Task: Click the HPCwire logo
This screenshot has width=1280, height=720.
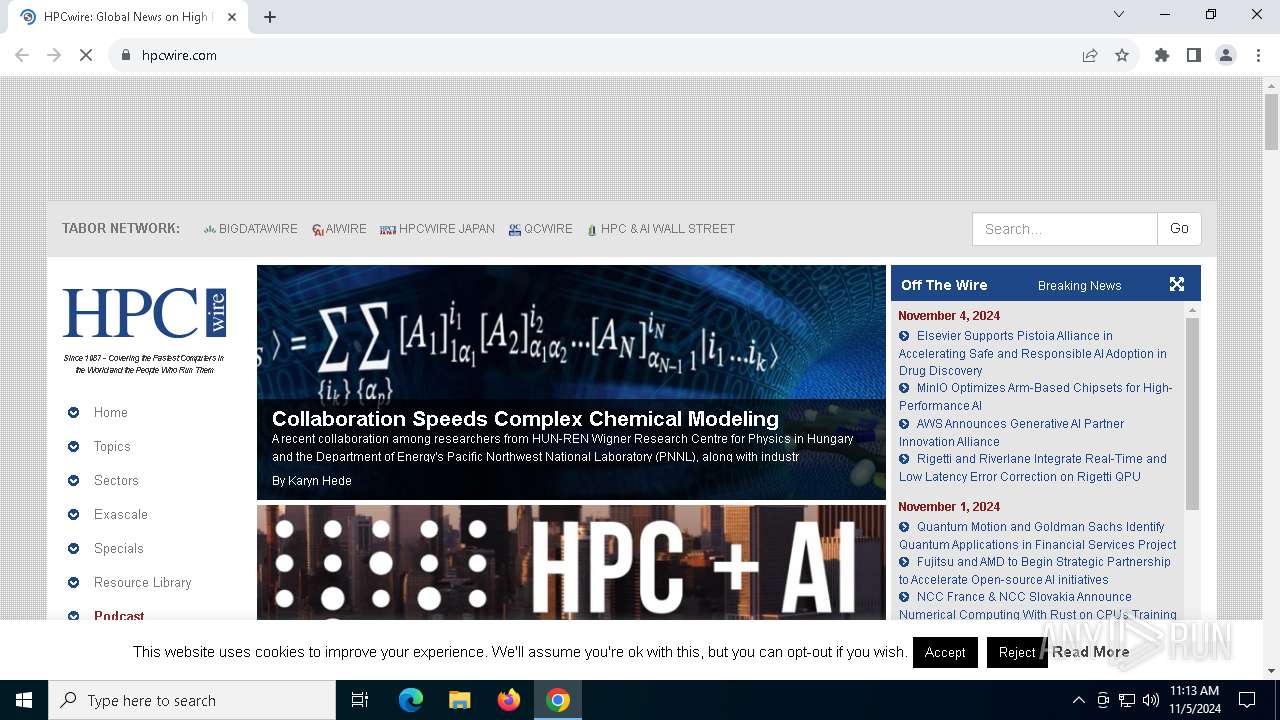Action: pyautogui.click(x=144, y=313)
